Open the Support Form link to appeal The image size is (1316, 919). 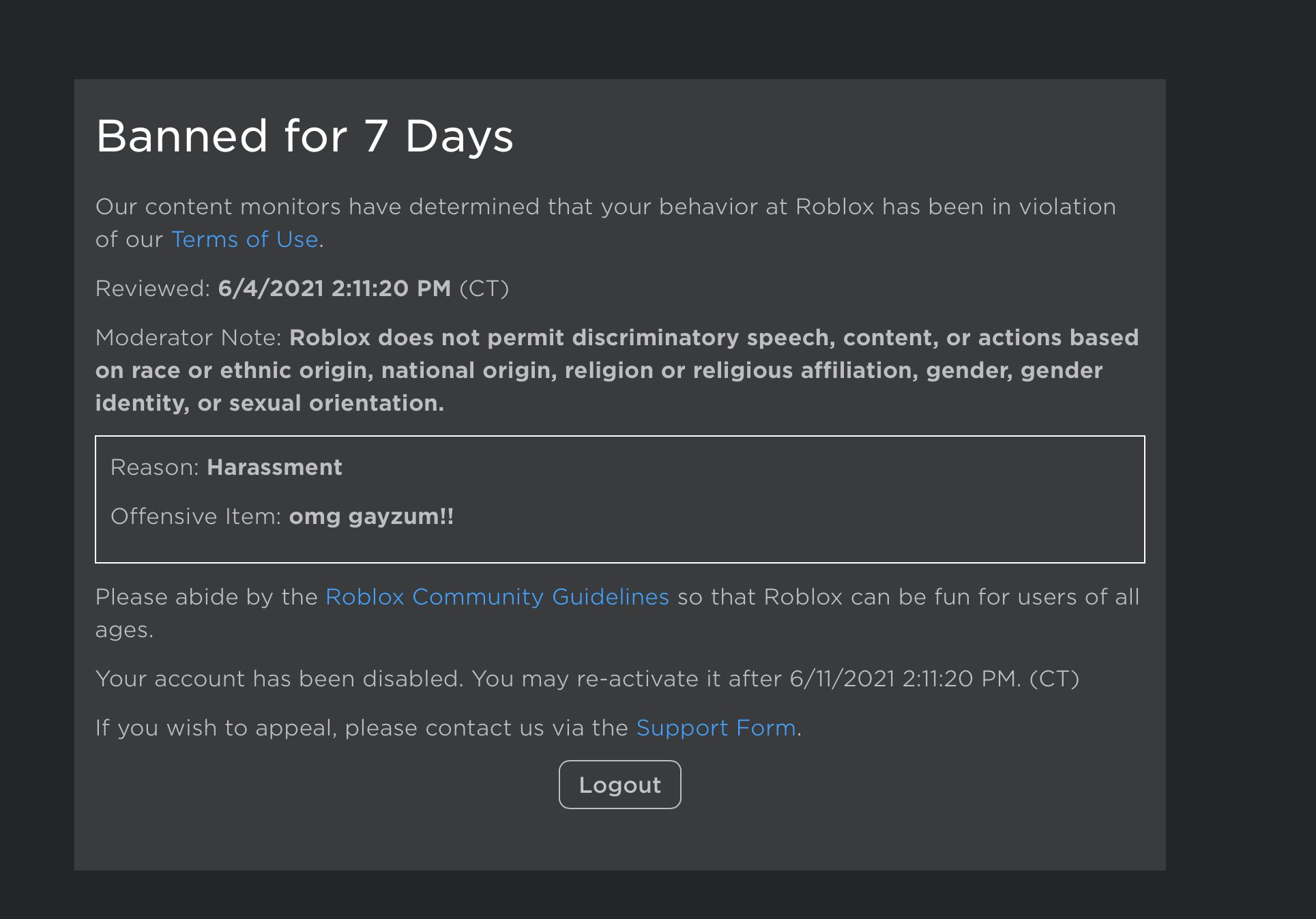pos(716,728)
